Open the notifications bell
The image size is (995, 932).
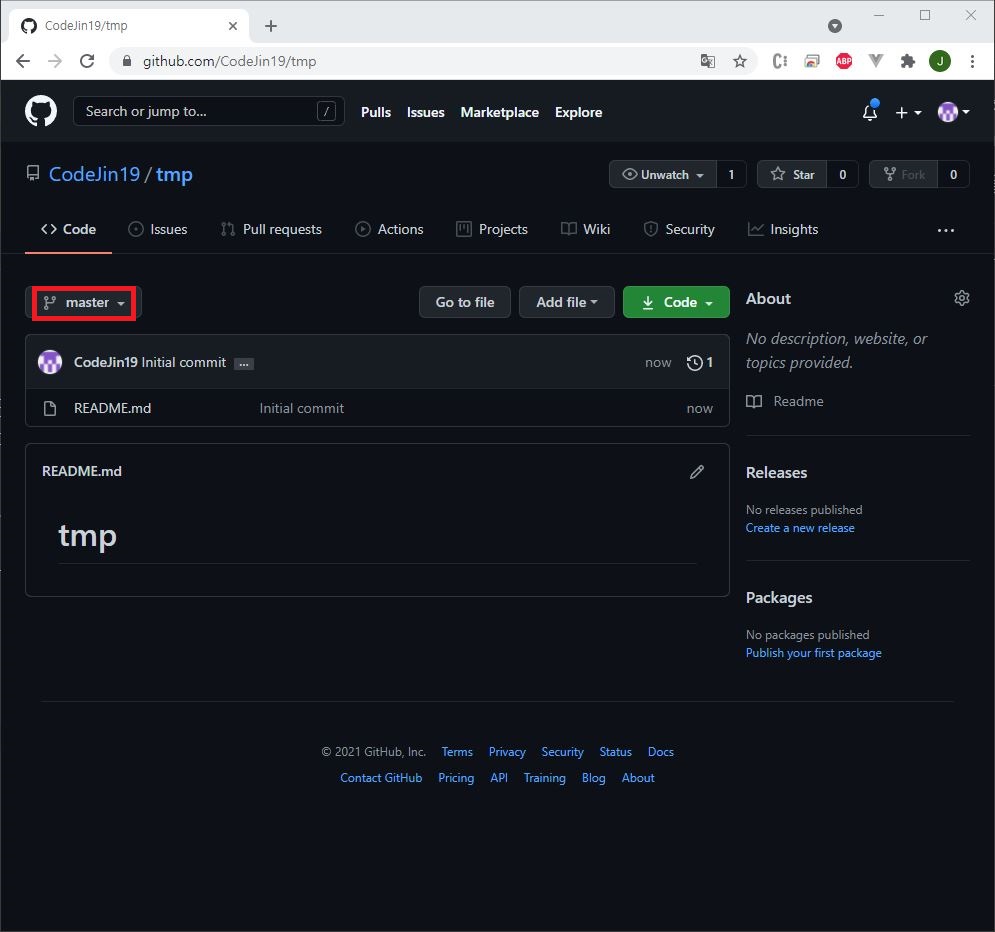coord(870,112)
